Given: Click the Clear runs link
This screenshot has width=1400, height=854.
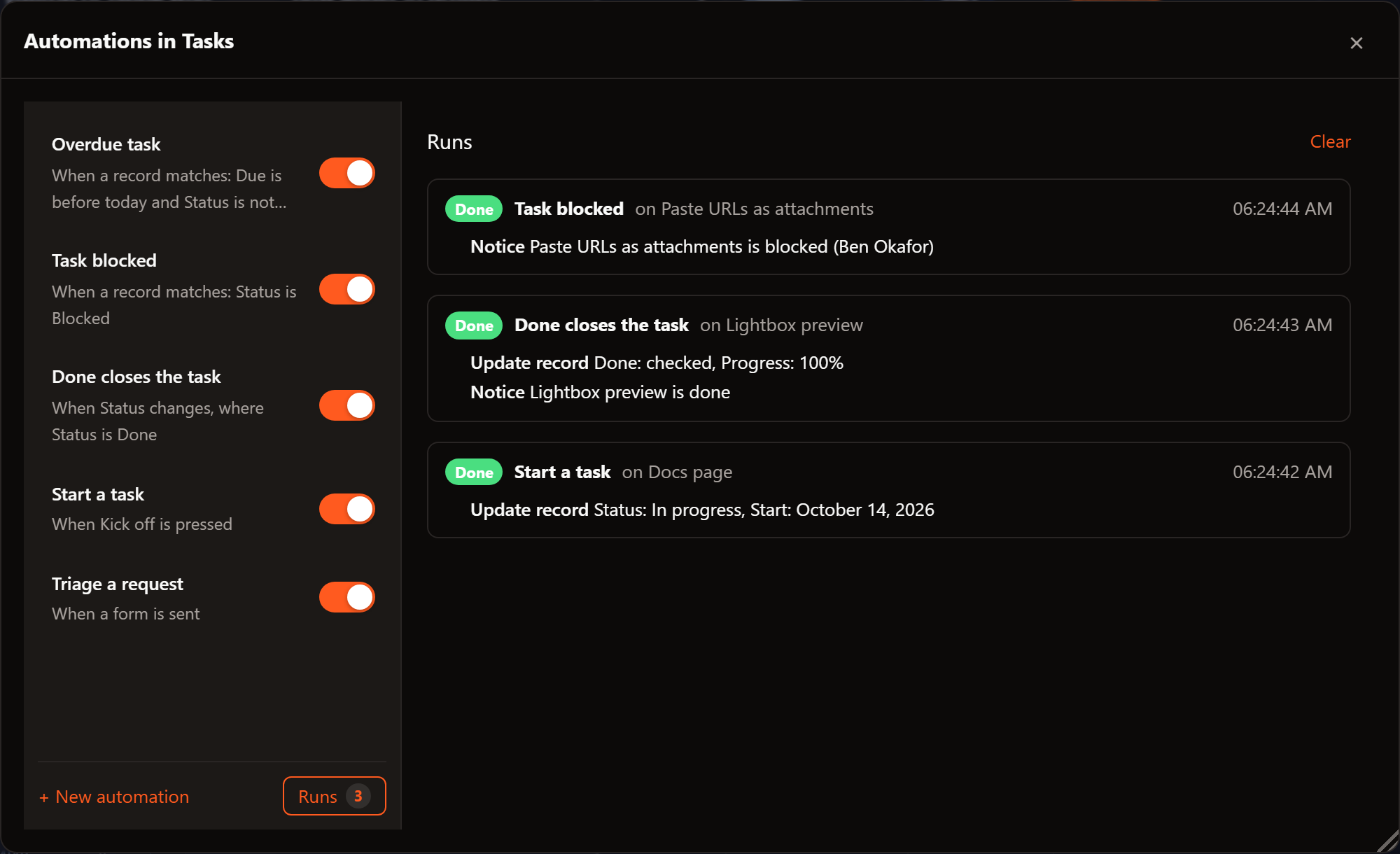Looking at the screenshot, I should coord(1330,141).
